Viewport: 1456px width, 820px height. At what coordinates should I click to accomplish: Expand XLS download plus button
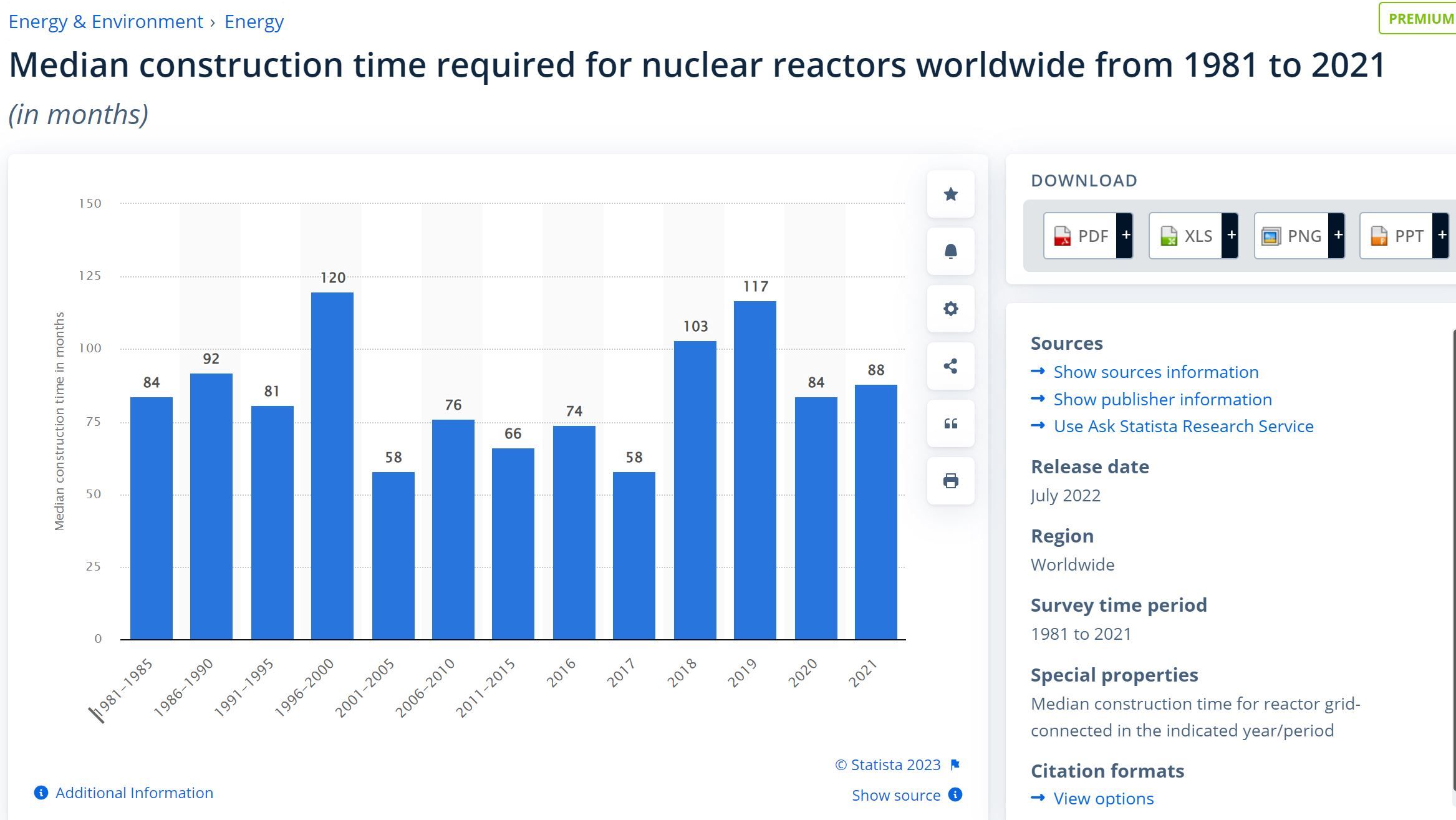click(x=1230, y=235)
